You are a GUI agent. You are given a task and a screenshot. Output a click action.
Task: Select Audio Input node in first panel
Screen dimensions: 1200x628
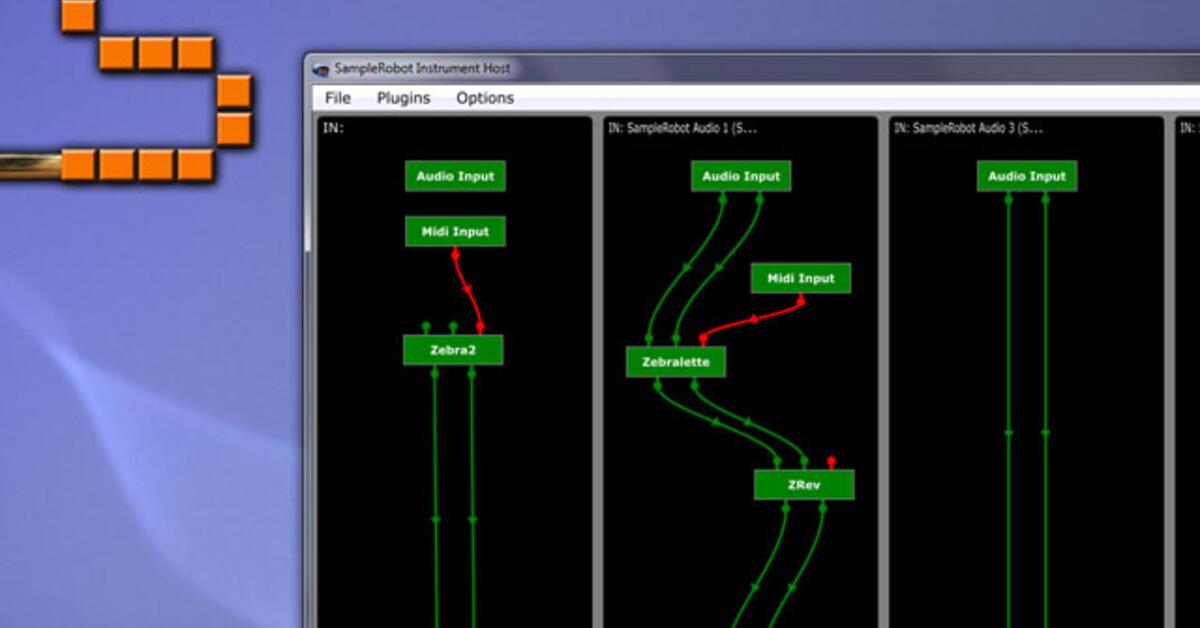click(x=455, y=176)
